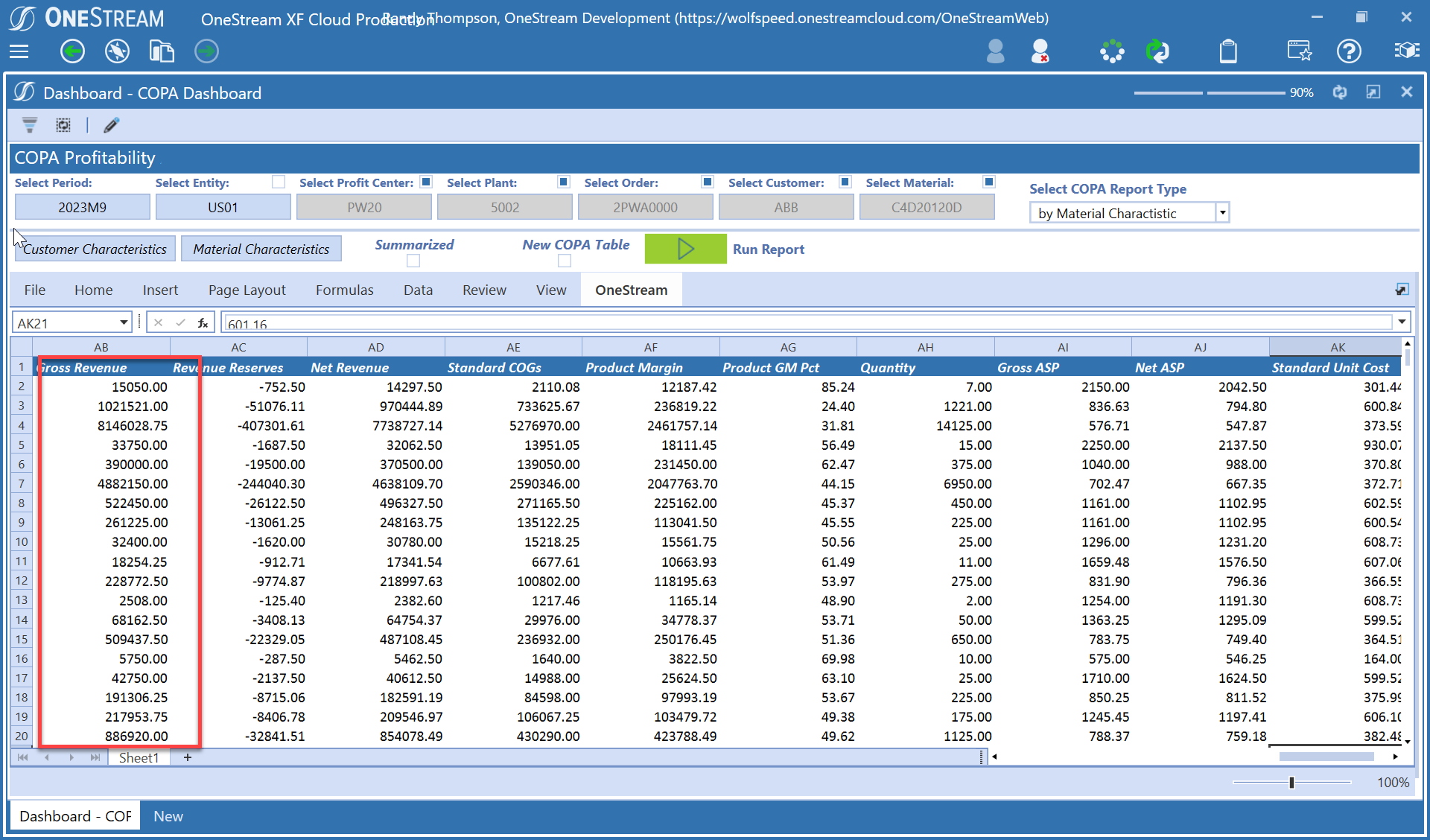
Task: Open the hamburger menu icon
Action: pyautogui.click(x=19, y=51)
